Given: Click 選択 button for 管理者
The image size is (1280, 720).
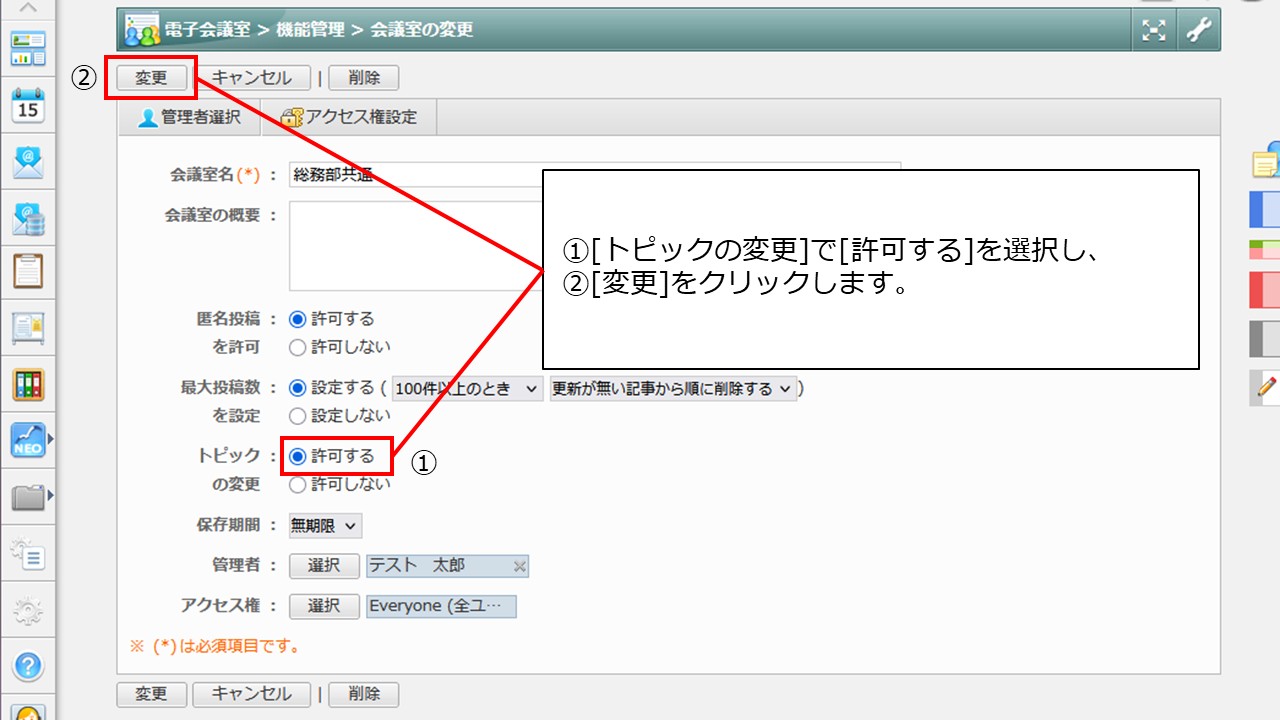Looking at the screenshot, I should (324, 566).
